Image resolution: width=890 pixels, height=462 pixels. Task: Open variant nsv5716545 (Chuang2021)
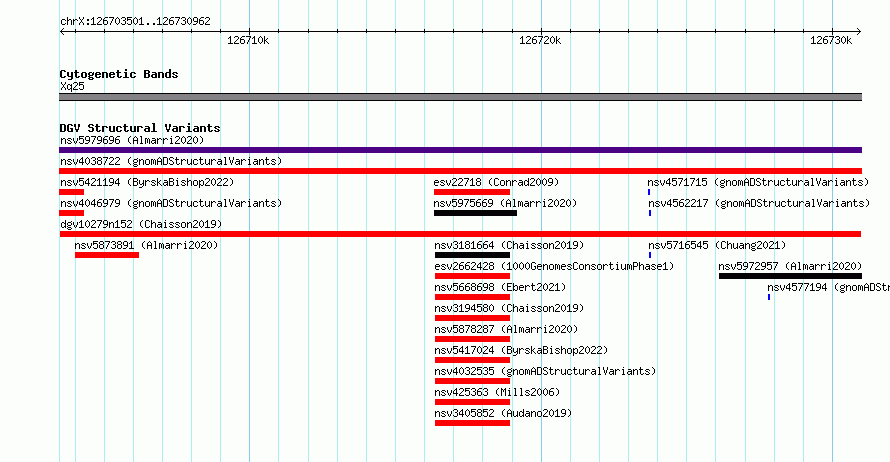click(717, 245)
